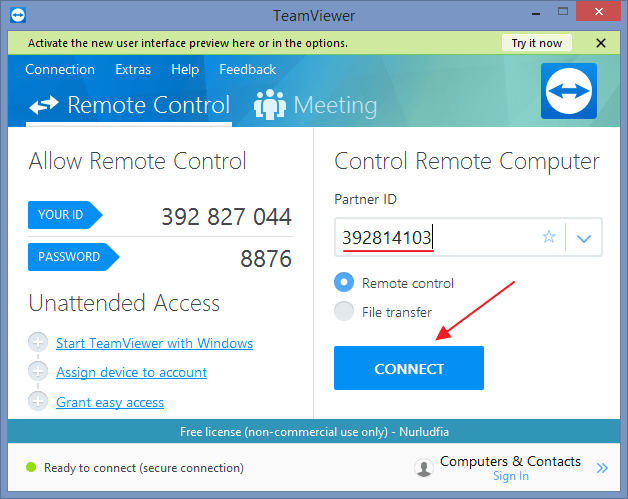
Task: Click the Meeting people icon
Action: 270,105
